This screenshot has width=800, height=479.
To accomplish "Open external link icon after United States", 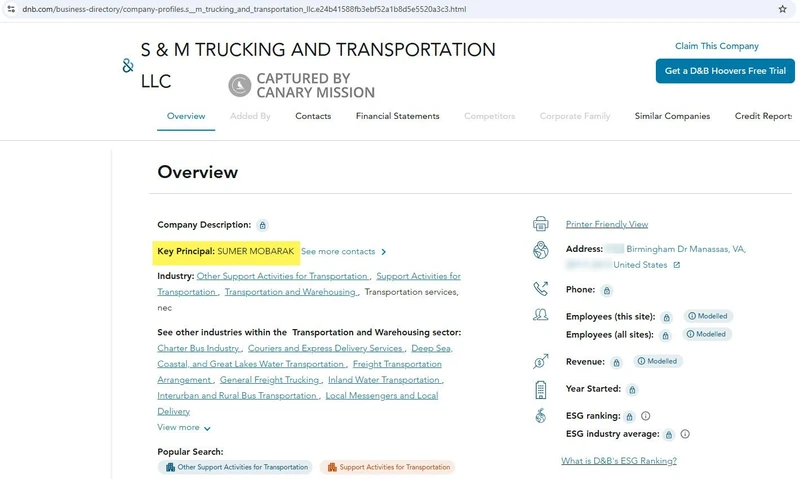I will (677, 265).
